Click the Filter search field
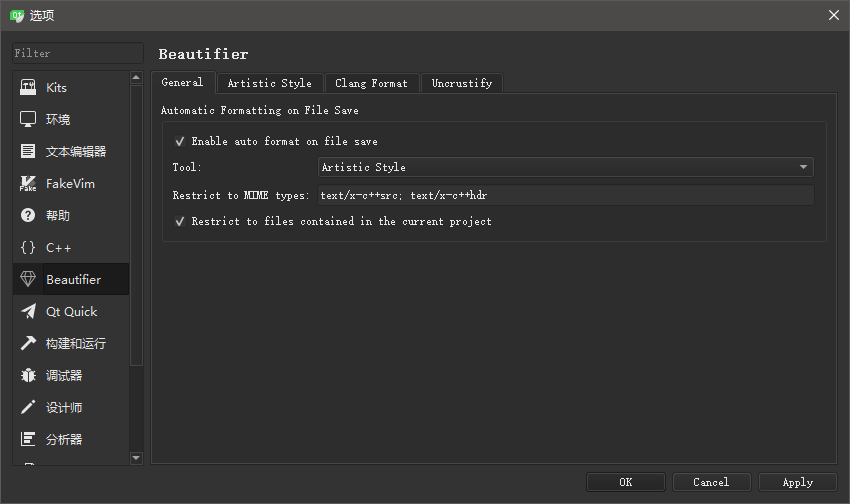 tap(77, 53)
